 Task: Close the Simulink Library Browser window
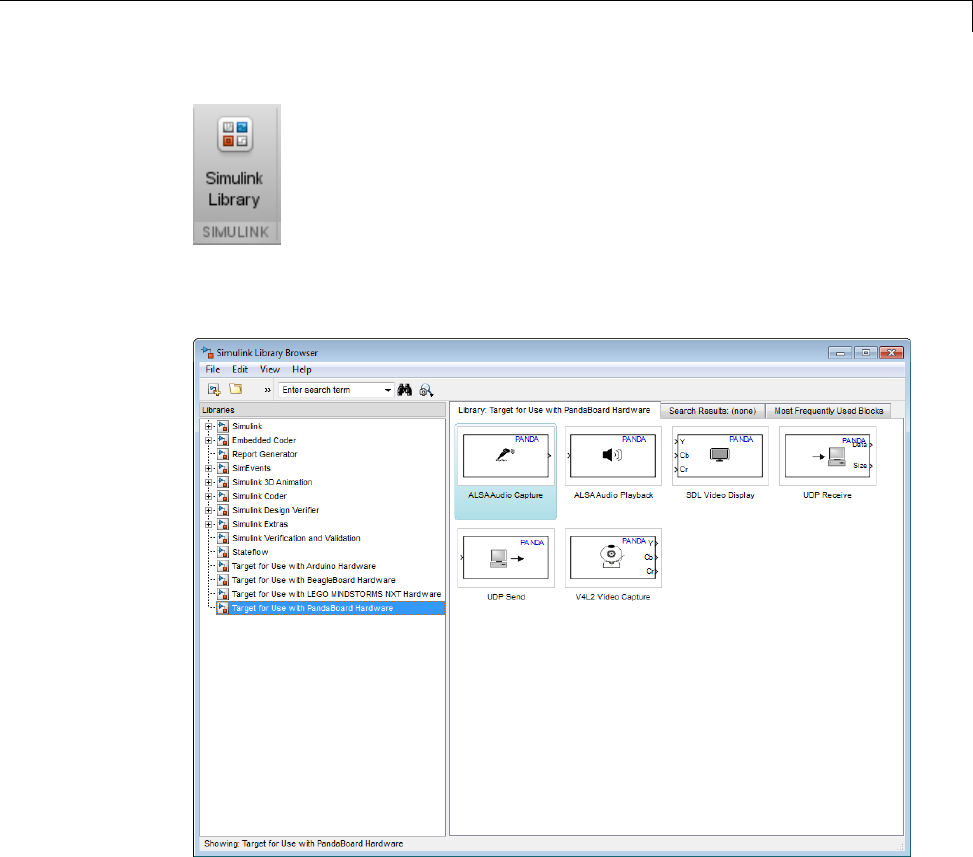click(x=892, y=352)
